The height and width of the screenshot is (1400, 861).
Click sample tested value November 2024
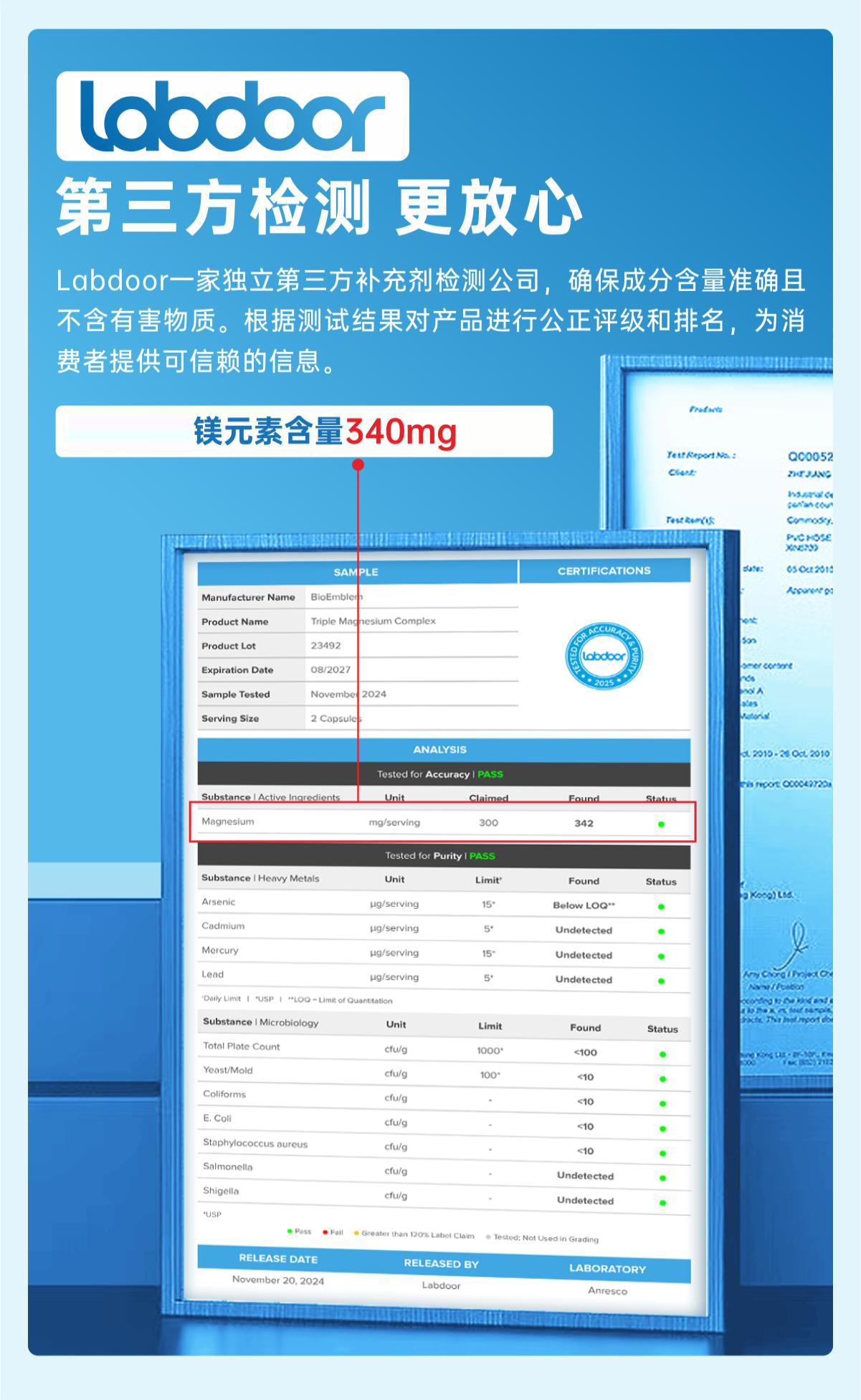(x=348, y=694)
